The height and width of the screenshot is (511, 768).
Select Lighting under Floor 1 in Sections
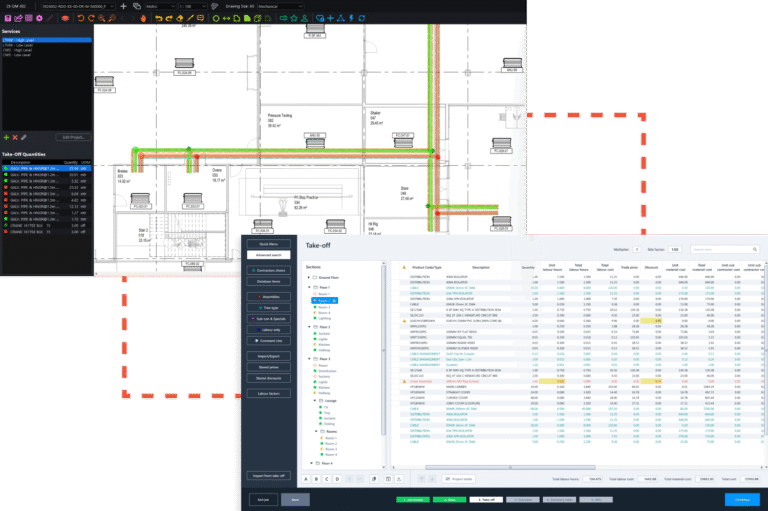click(x=324, y=318)
